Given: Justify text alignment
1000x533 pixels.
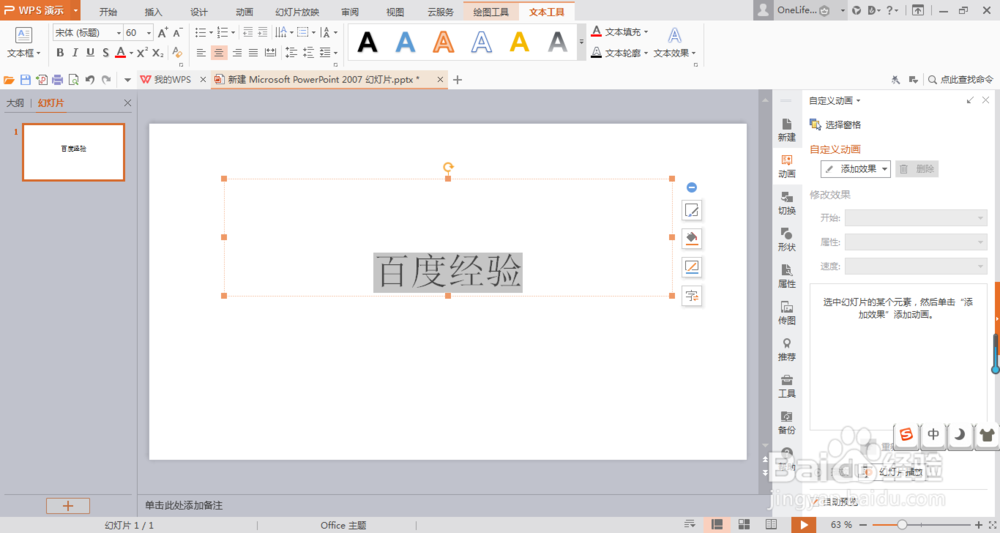Looking at the screenshot, I should 253,53.
